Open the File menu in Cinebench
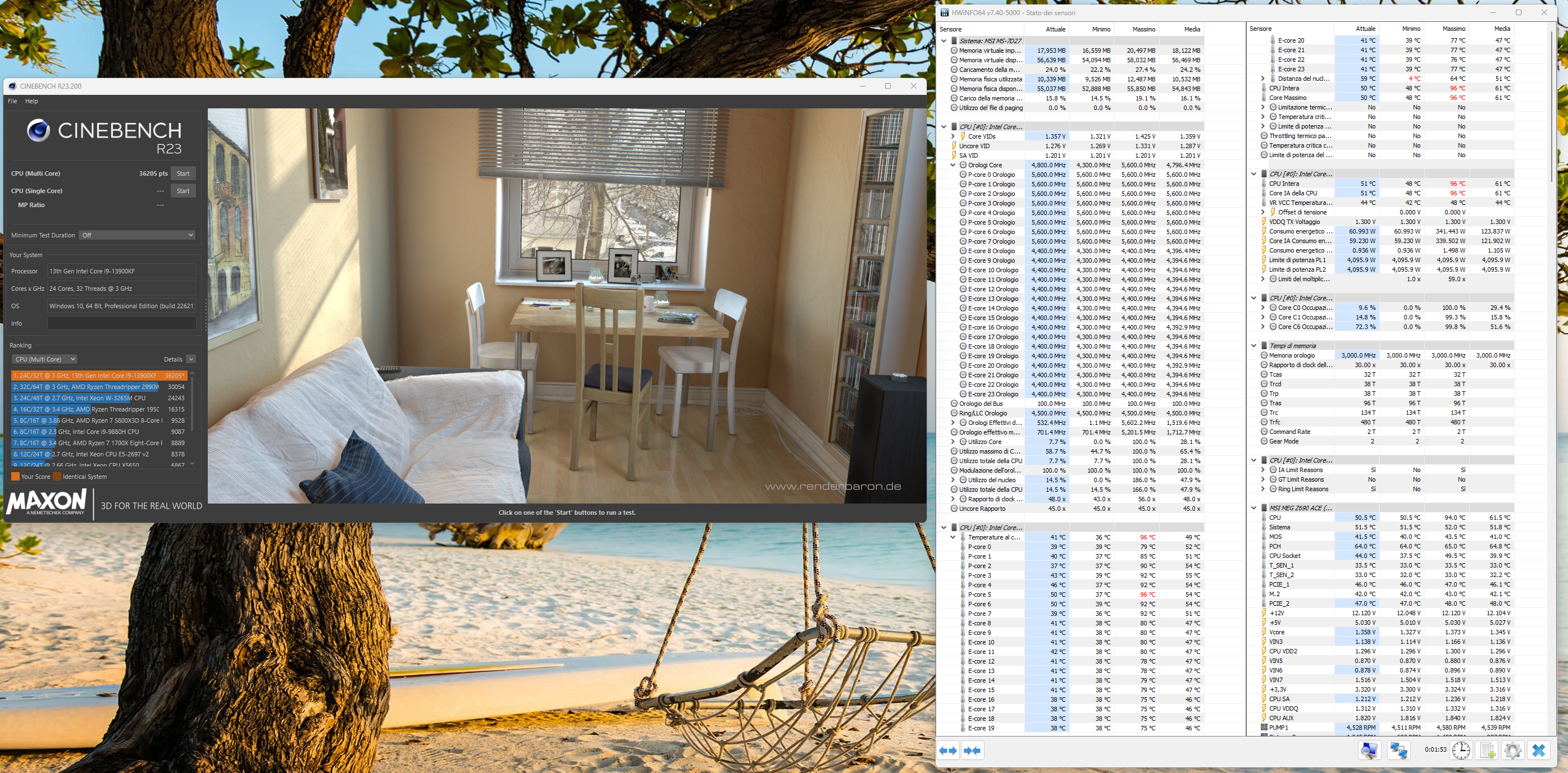Screen dimensions: 1568x773 pos(12,101)
